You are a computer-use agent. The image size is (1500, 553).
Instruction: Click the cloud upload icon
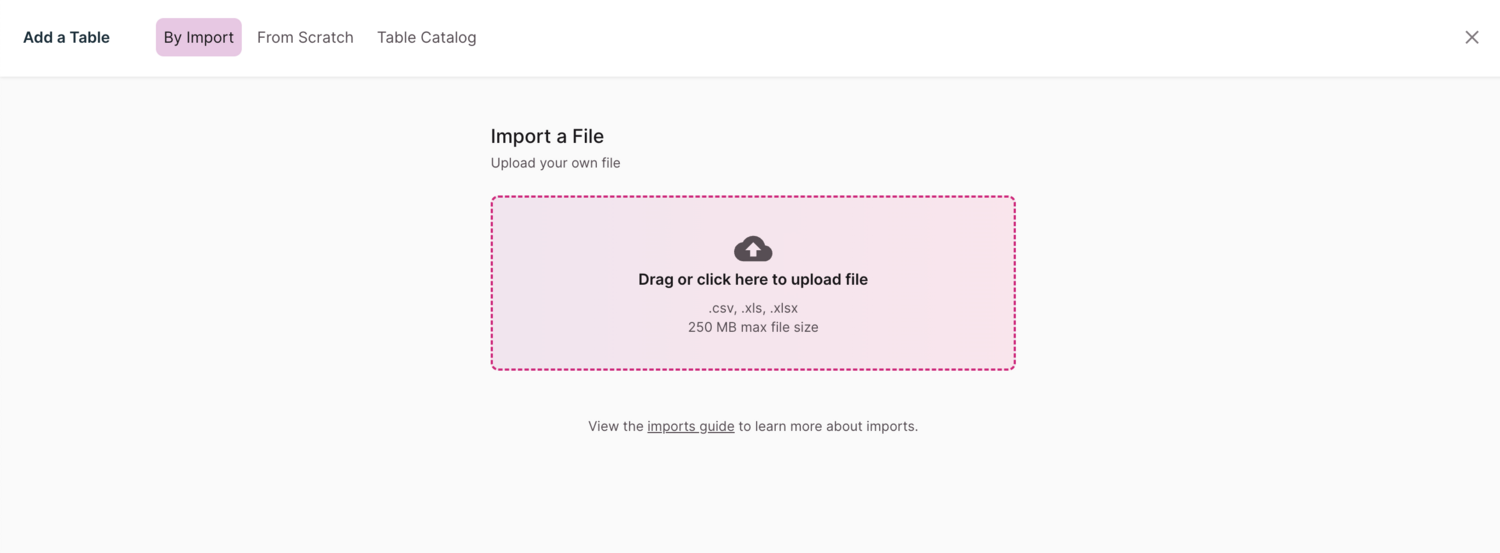pos(753,248)
